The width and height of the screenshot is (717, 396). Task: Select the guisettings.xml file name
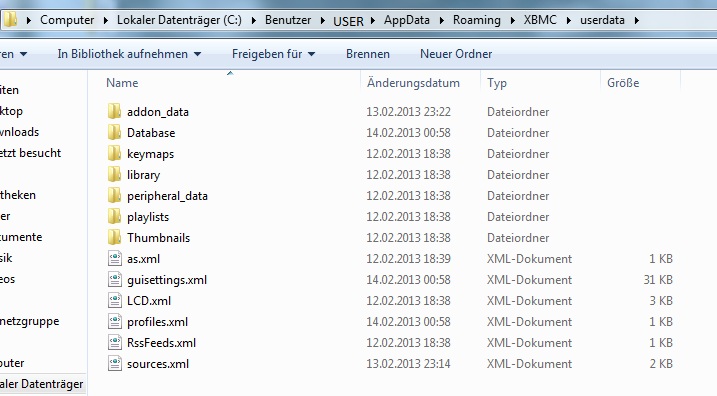coord(167,280)
